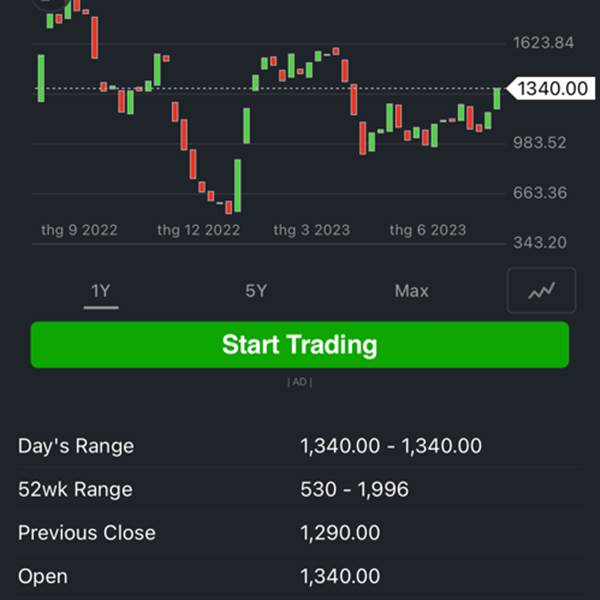Image resolution: width=600 pixels, height=600 pixels.
Task: Open the chart type line icon button
Action: (541, 291)
